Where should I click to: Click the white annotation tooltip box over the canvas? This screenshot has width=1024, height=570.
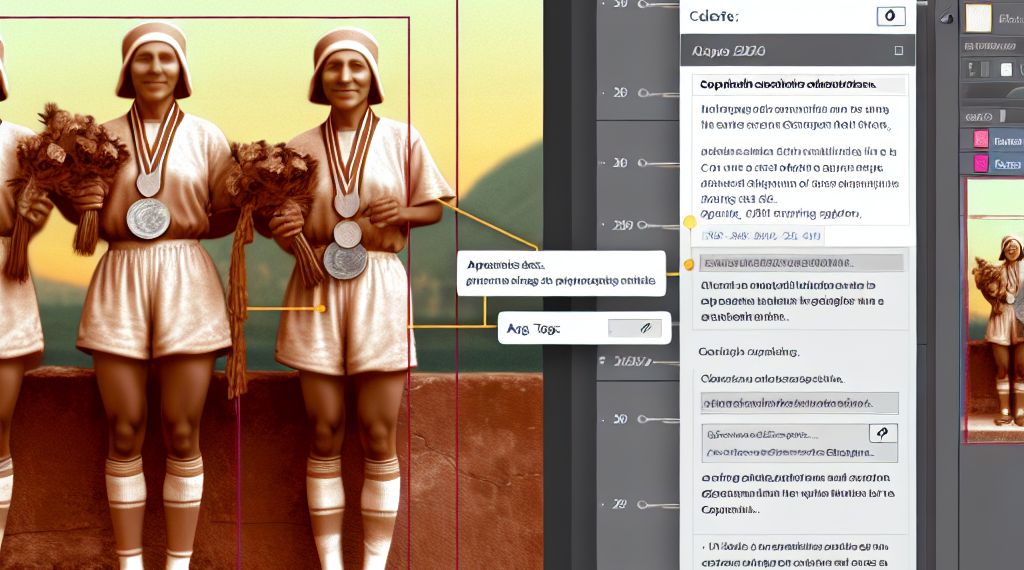point(562,273)
